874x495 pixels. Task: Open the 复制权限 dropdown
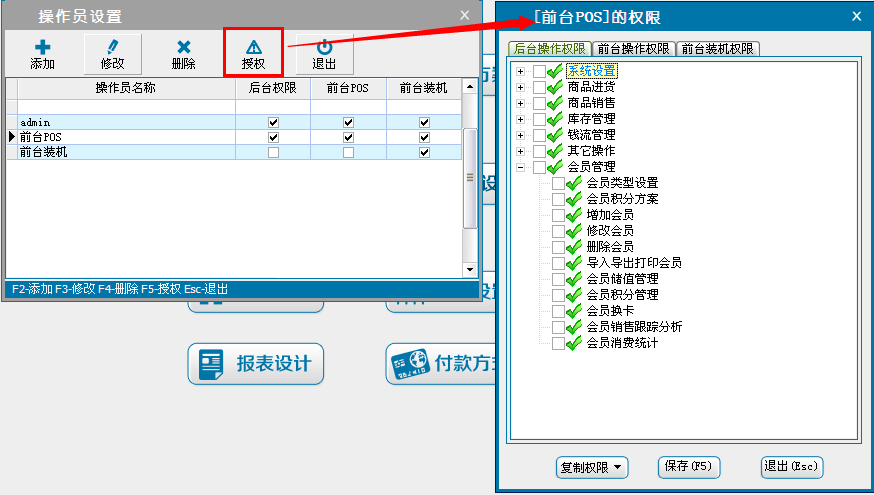click(592, 466)
